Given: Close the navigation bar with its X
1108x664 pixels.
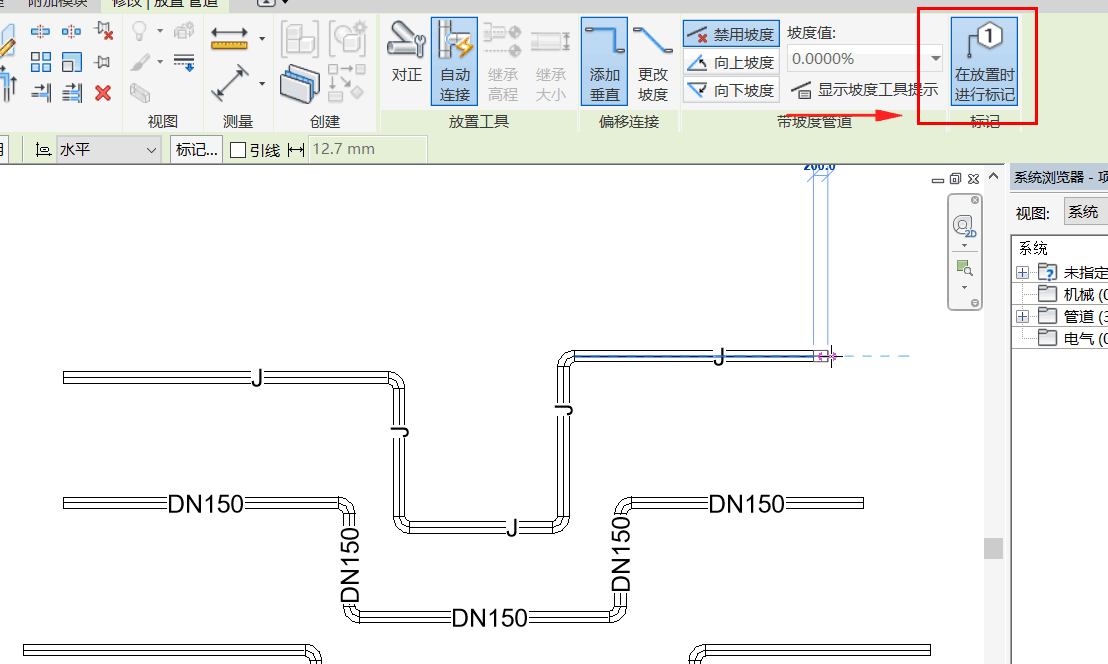Looking at the screenshot, I should tap(975, 200).
